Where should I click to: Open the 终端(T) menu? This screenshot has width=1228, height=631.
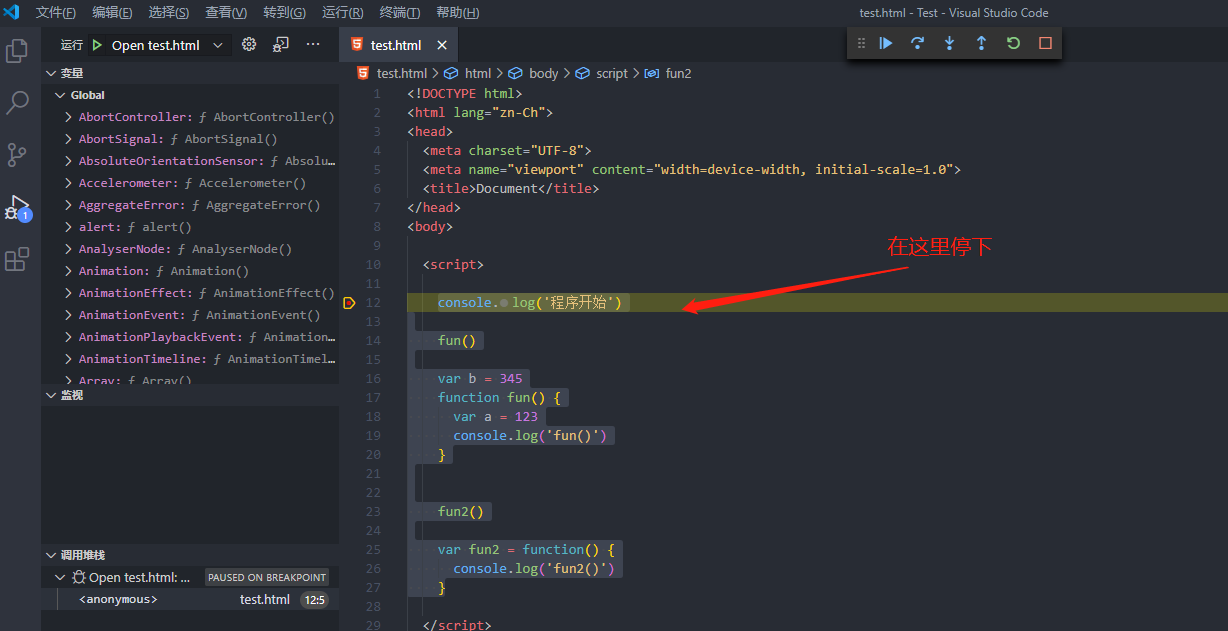[400, 13]
